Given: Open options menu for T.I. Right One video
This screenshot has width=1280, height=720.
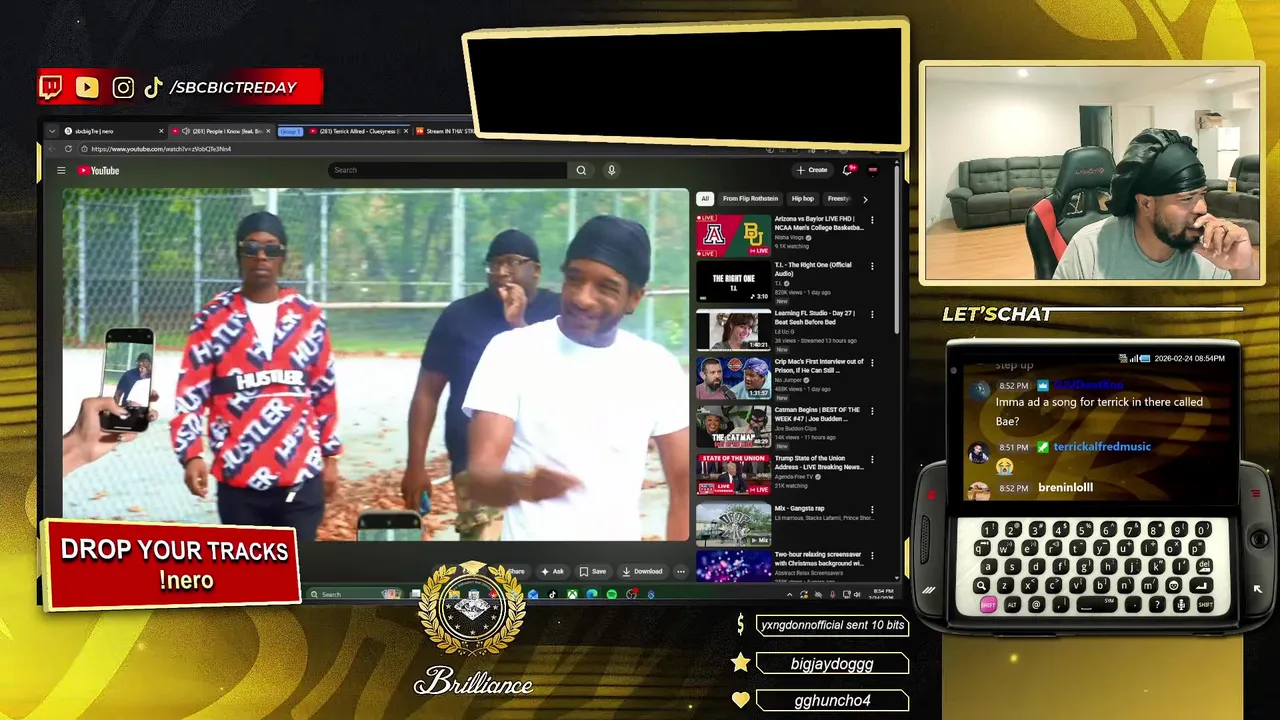Looking at the screenshot, I should [x=872, y=267].
